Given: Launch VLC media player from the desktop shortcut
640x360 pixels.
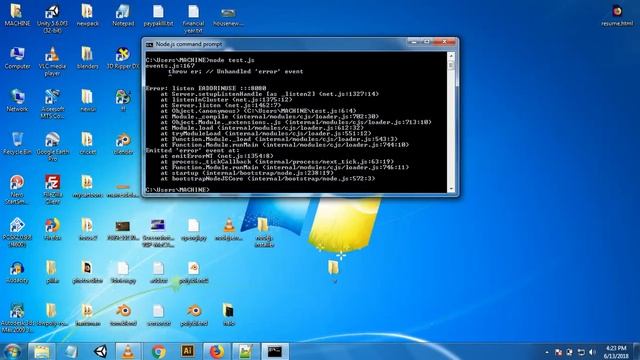Looking at the screenshot, I should [x=52, y=61].
